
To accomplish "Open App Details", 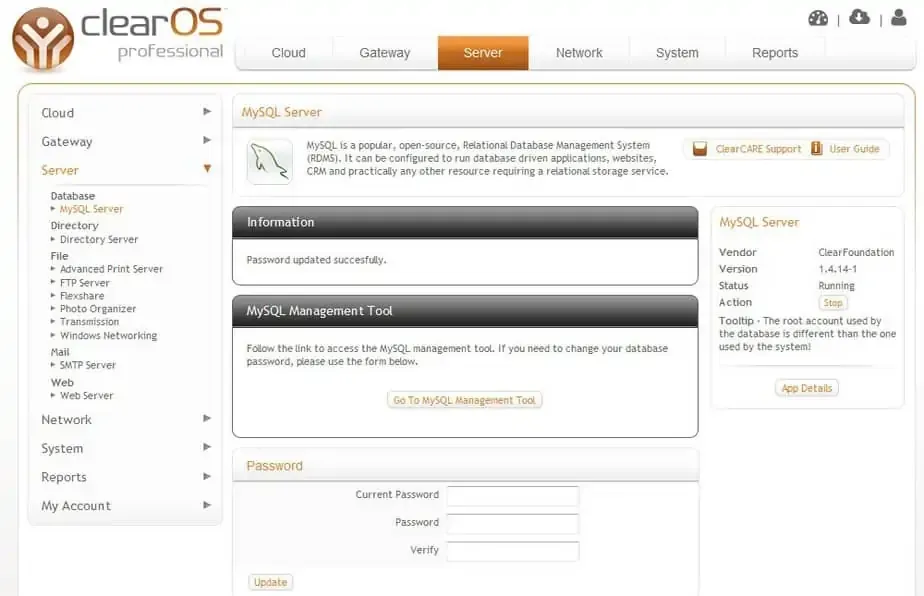I will 806,388.
